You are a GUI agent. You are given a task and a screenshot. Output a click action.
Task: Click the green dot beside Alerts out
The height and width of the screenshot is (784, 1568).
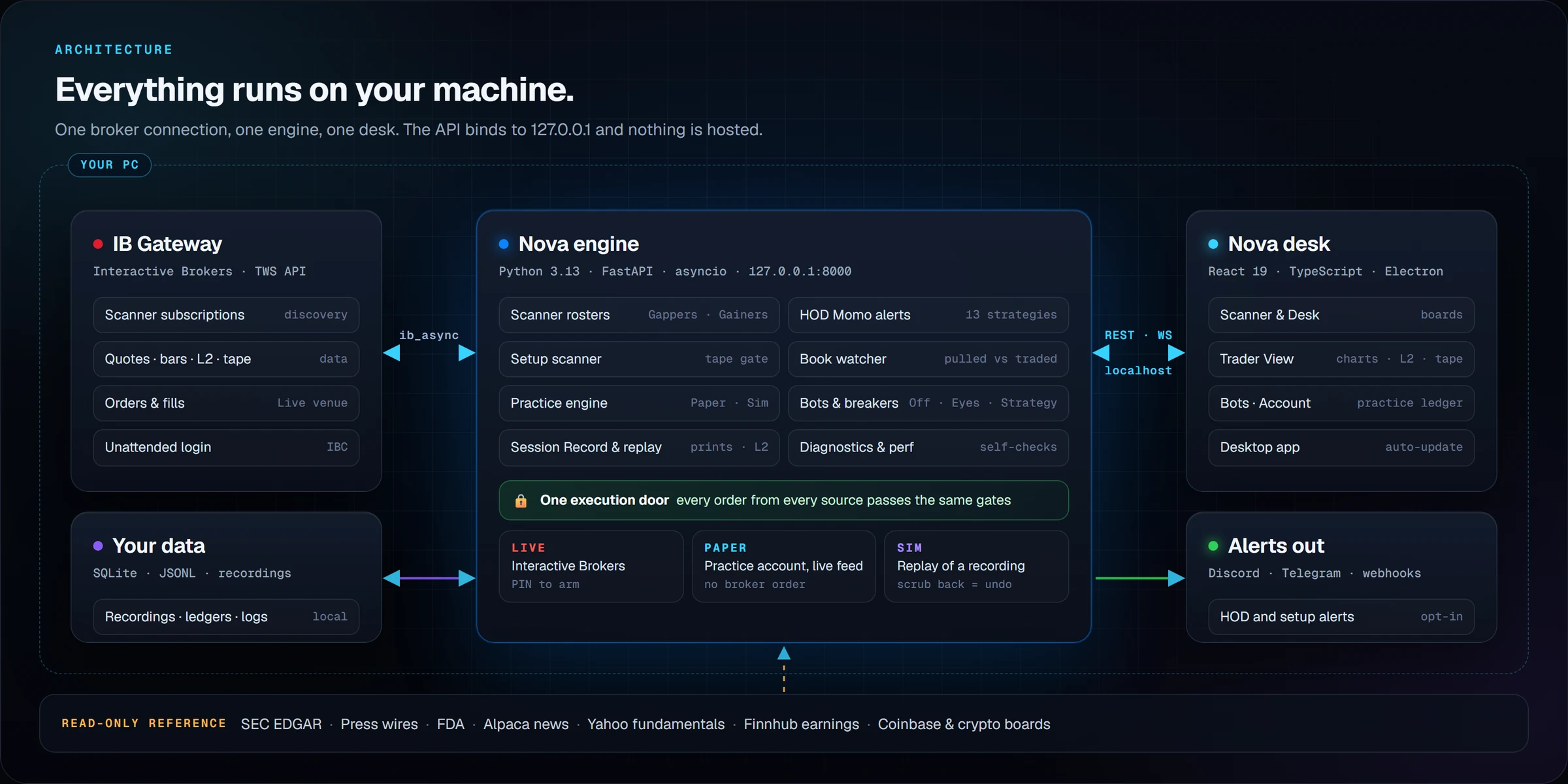pyautogui.click(x=1213, y=546)
